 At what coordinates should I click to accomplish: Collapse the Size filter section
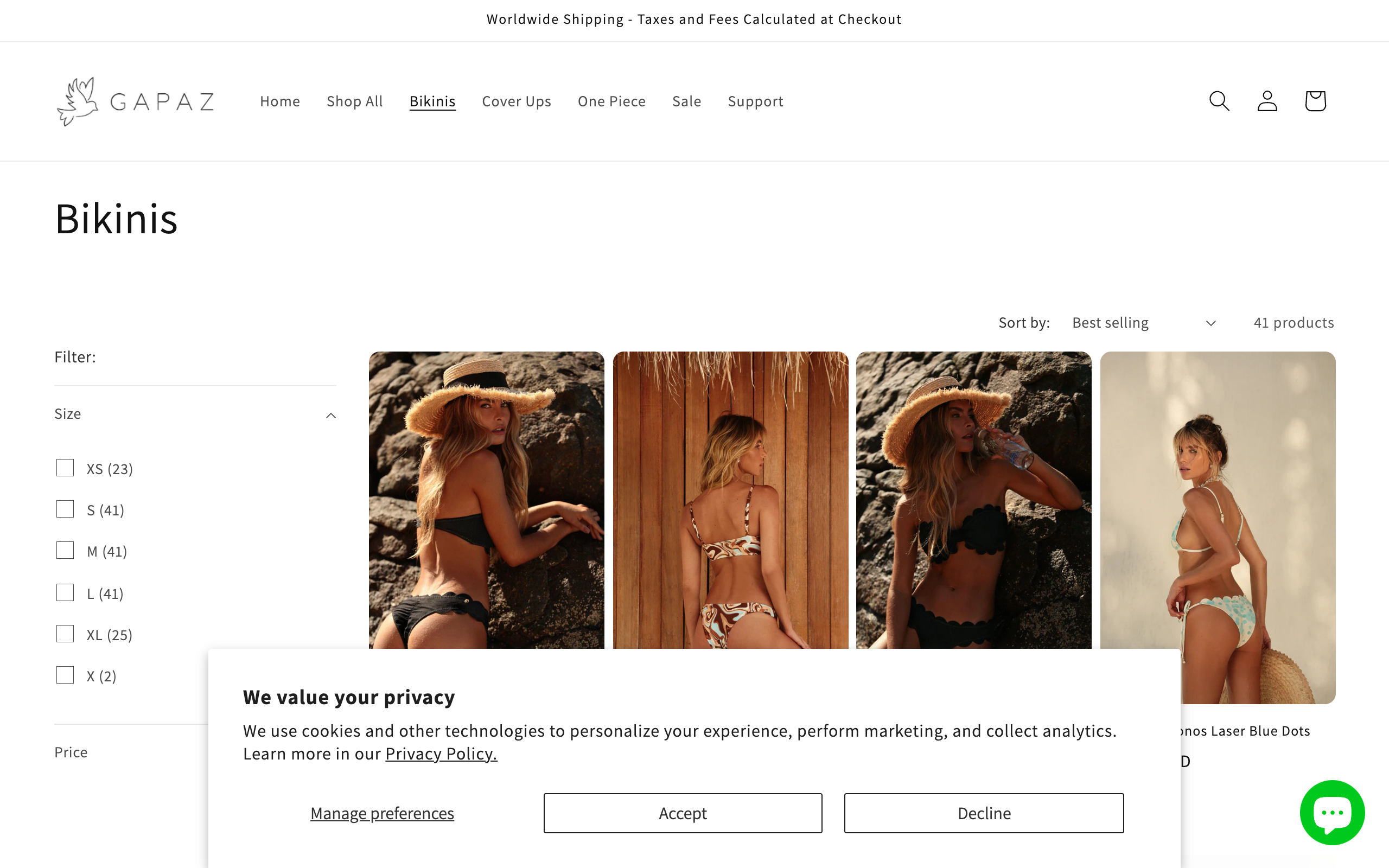[x=330, y=414]
